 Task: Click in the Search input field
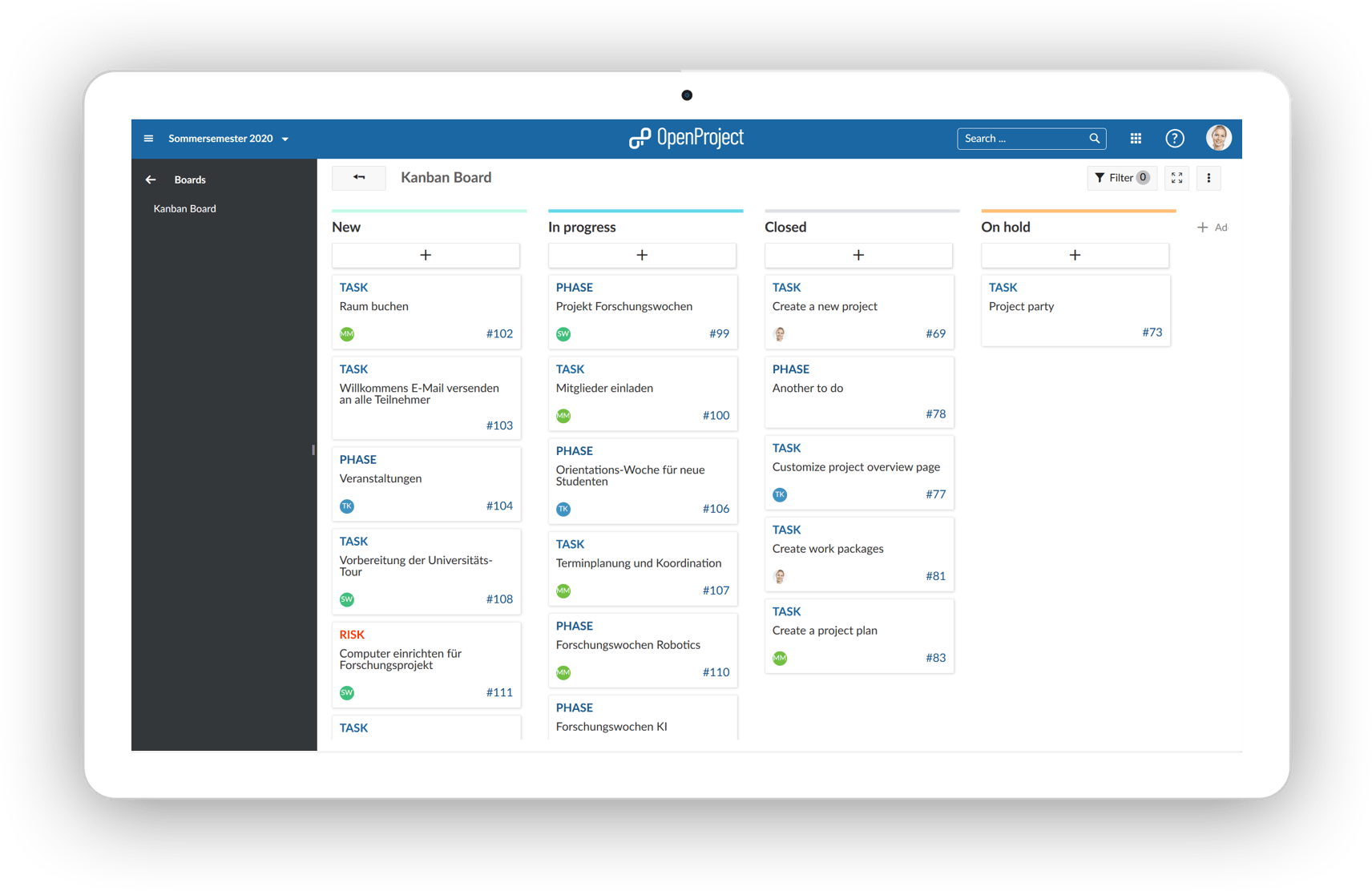1022,139
